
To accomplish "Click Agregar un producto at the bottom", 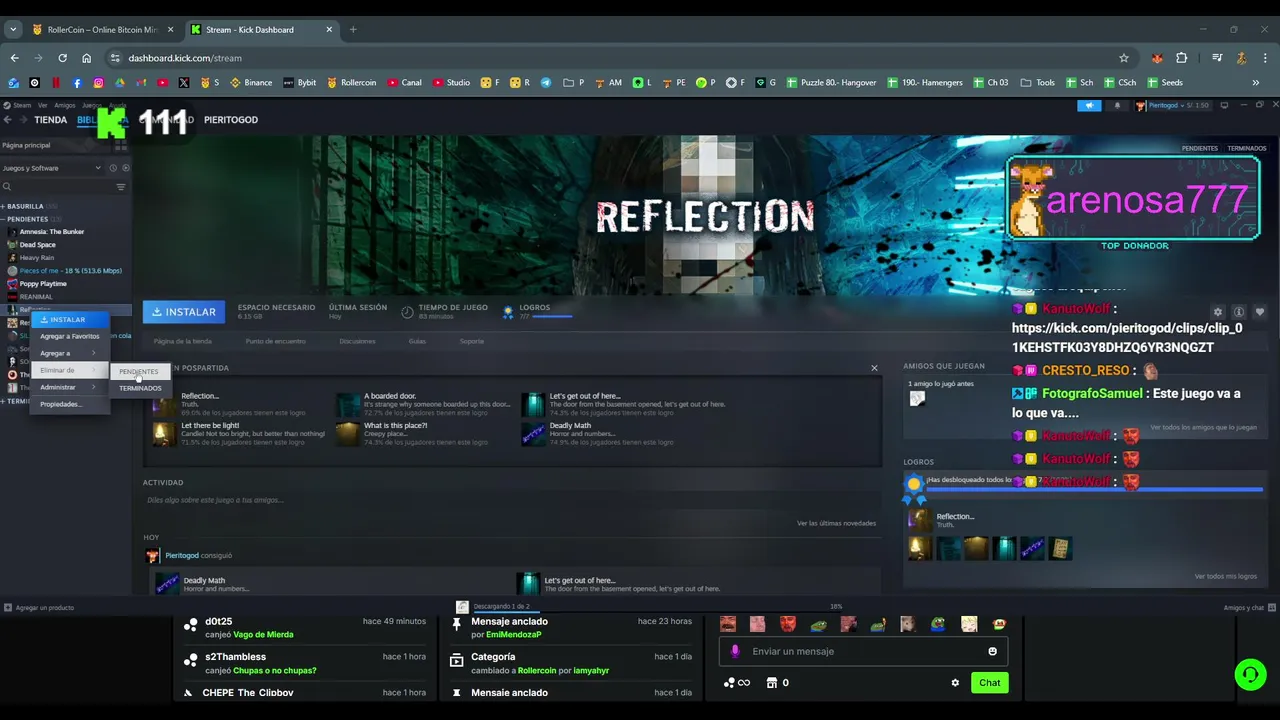I will [x=40, y=607].
